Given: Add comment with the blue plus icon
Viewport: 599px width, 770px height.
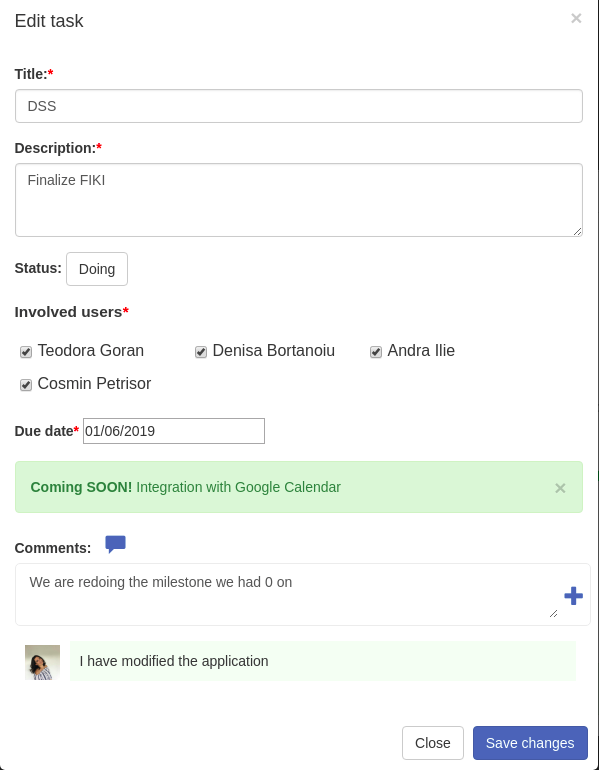Looking at the screenshot, I should [573, 596].
